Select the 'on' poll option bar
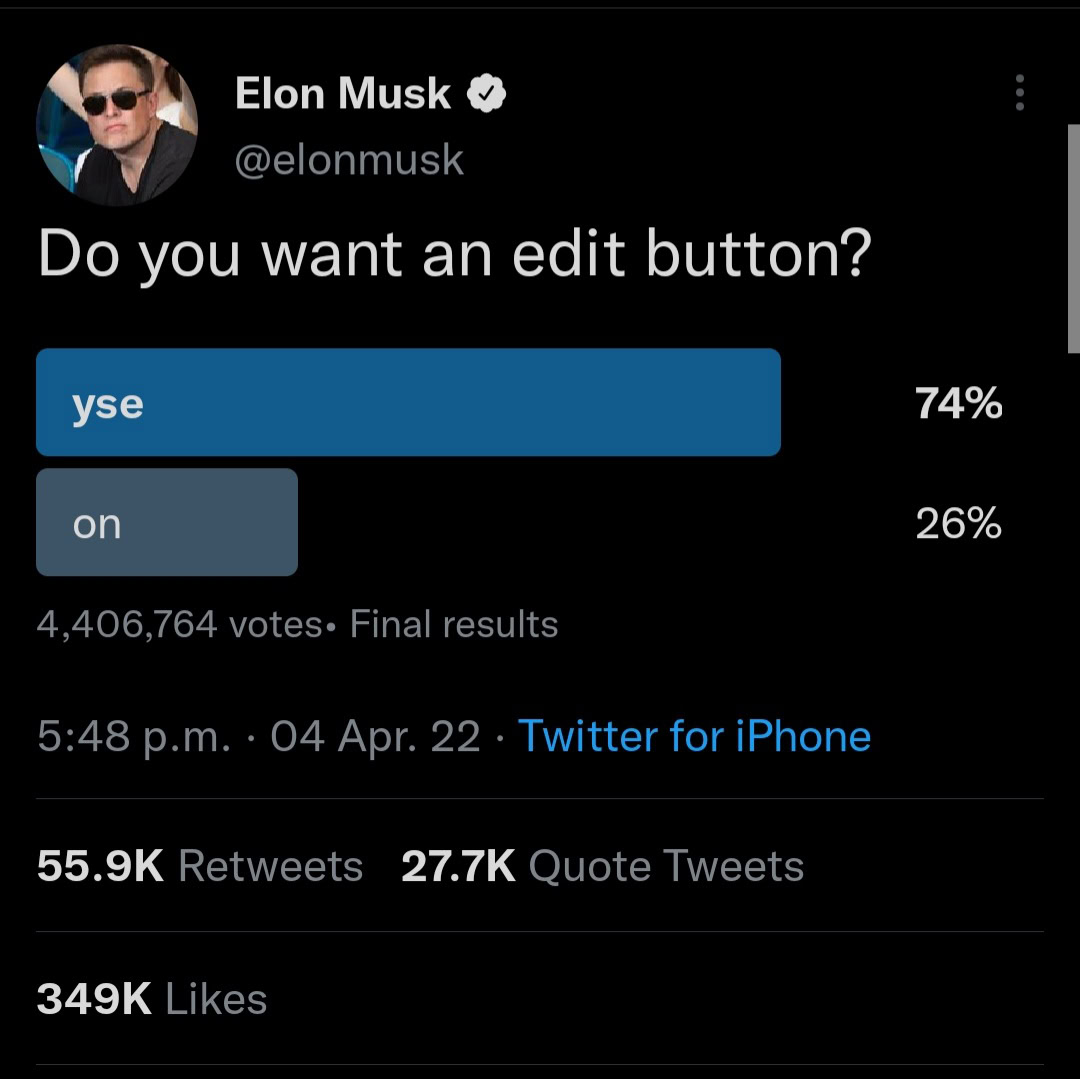 click(x=166, y=522)
